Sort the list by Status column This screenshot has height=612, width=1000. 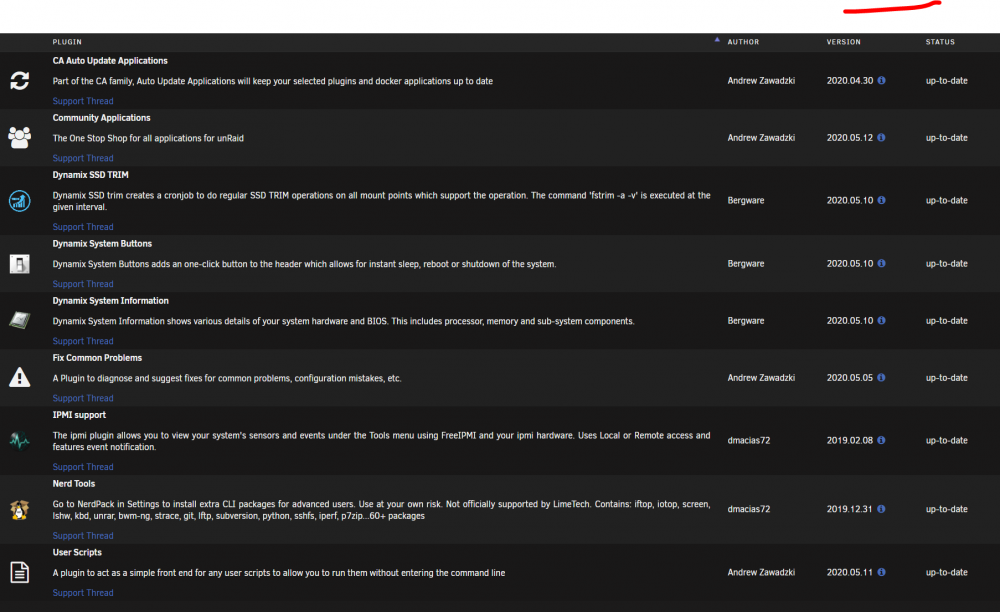[x=940, y=42]
